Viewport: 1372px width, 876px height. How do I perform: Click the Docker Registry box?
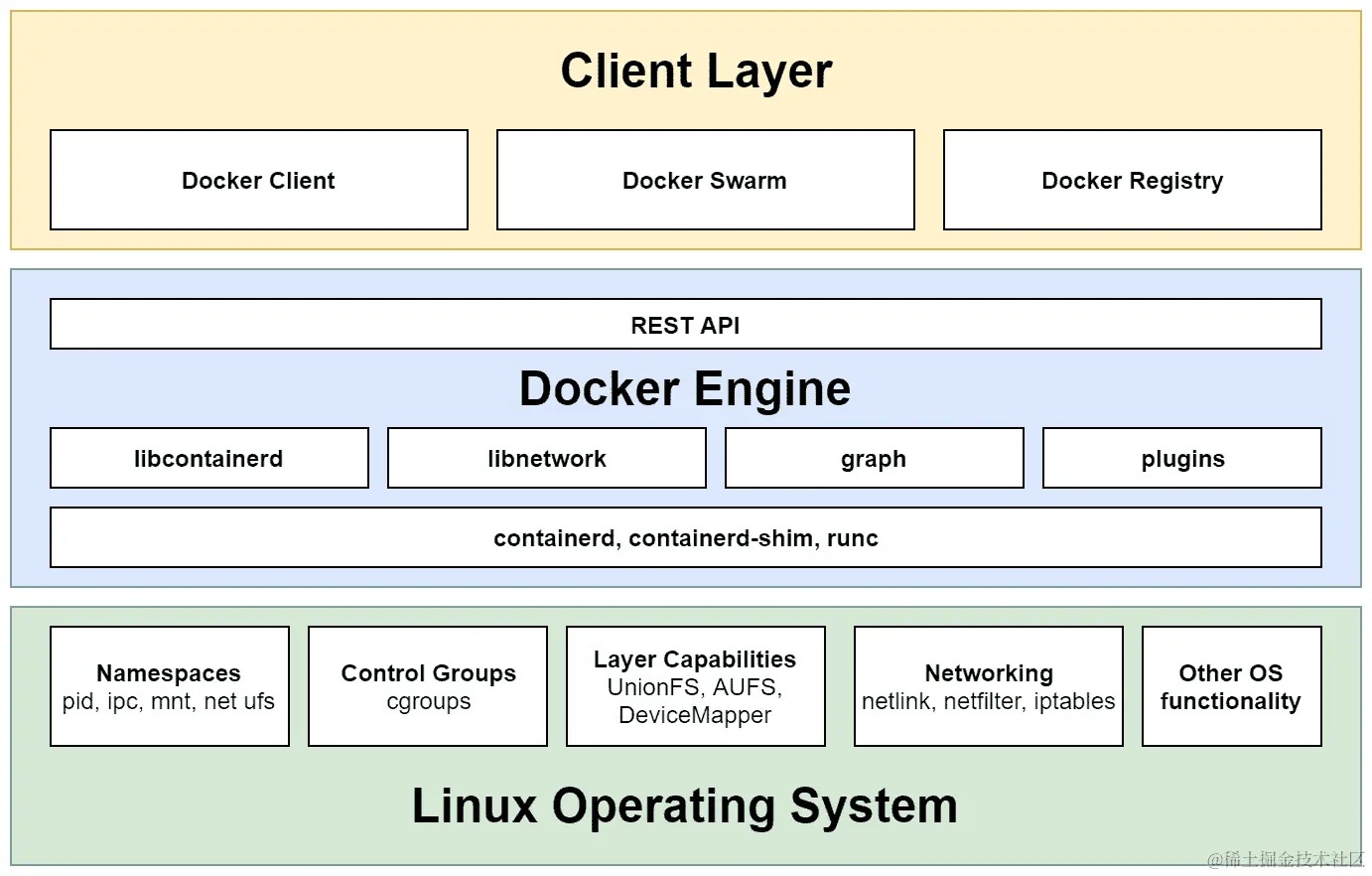[x=1133, y=180]
